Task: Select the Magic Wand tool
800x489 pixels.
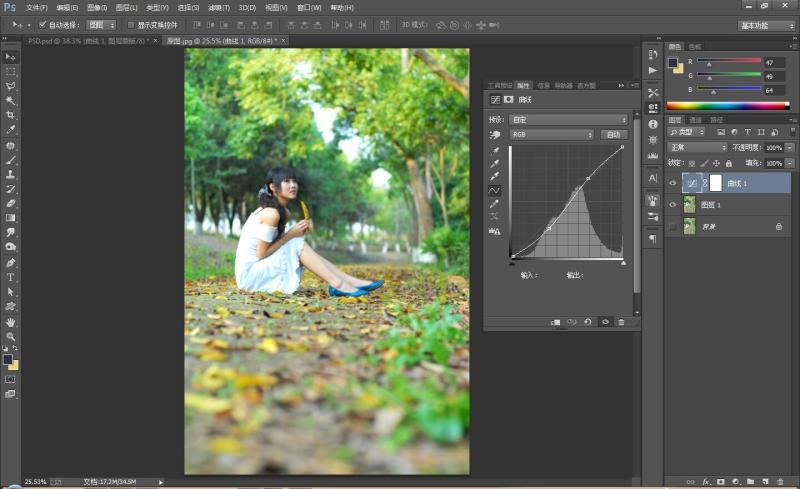Action: tap(10, 101)
